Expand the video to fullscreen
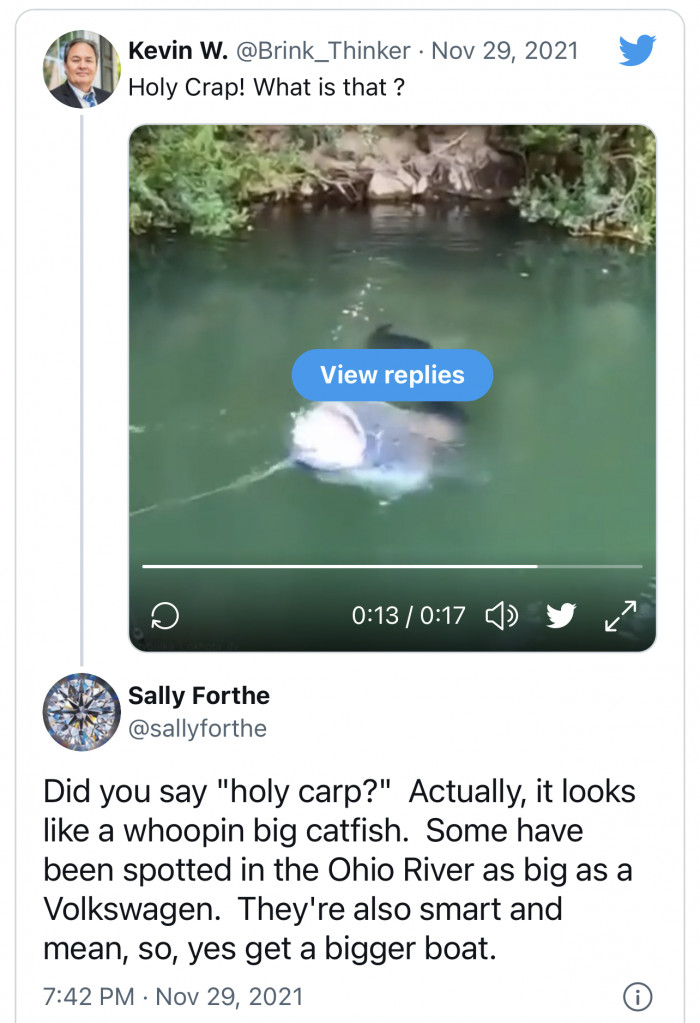 point(620,616)
